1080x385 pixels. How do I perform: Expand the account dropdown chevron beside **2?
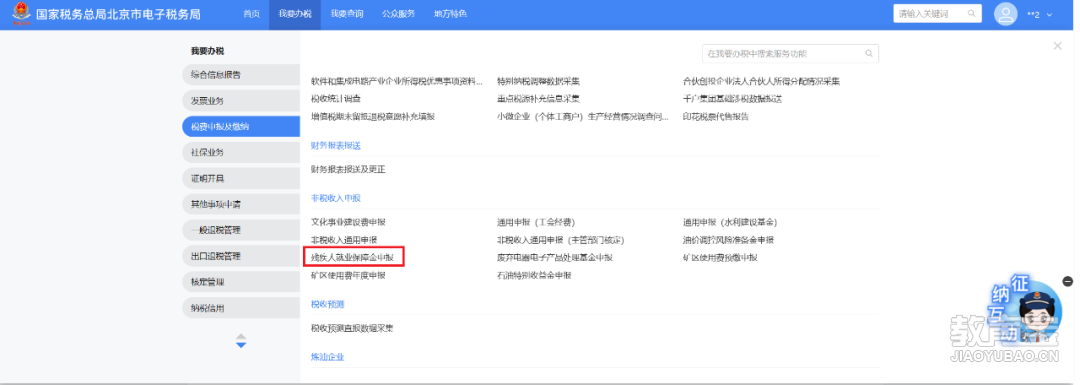tap(1050, 14)
